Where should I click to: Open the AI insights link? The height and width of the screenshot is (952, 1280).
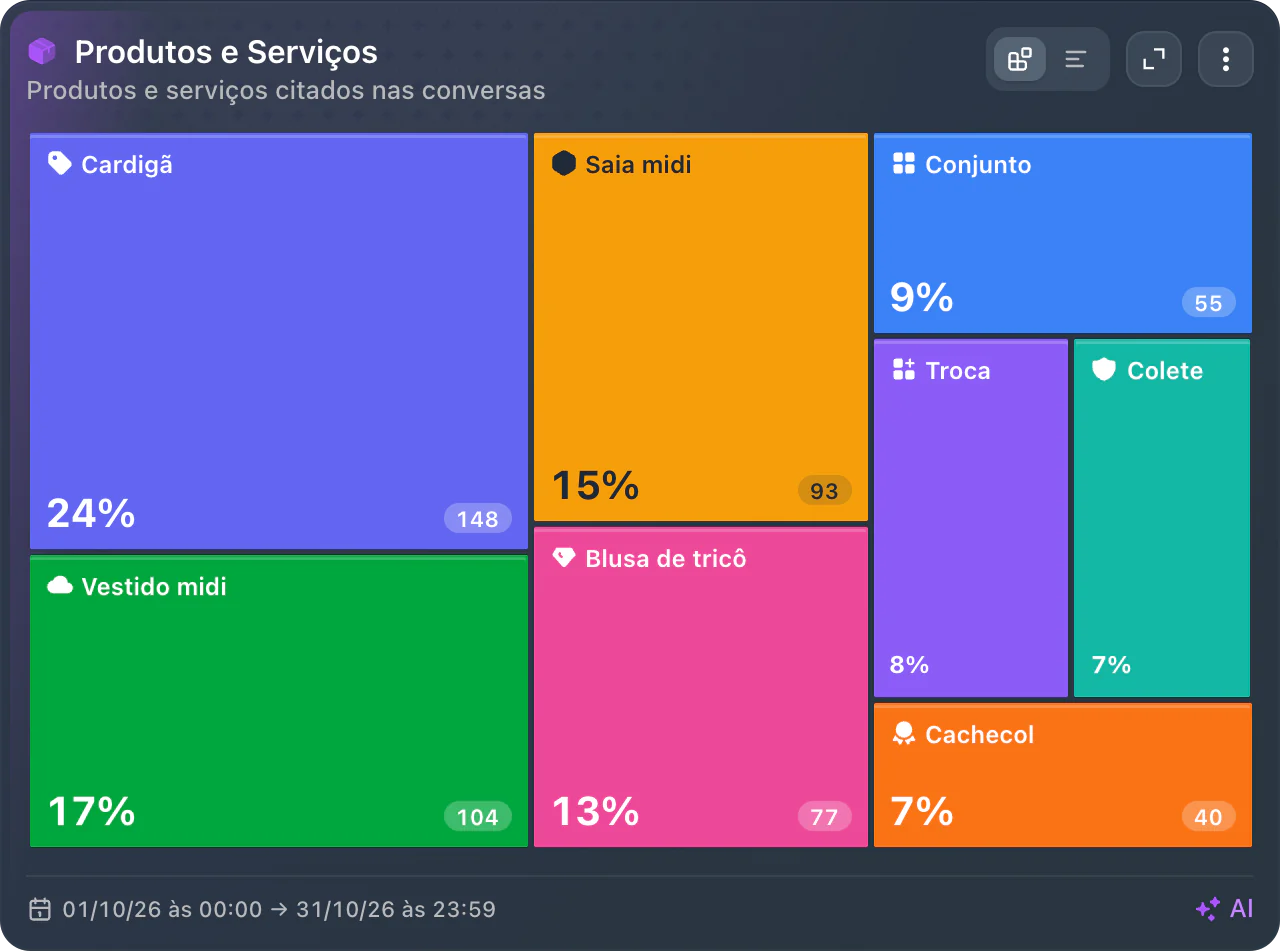[1225, 909]
